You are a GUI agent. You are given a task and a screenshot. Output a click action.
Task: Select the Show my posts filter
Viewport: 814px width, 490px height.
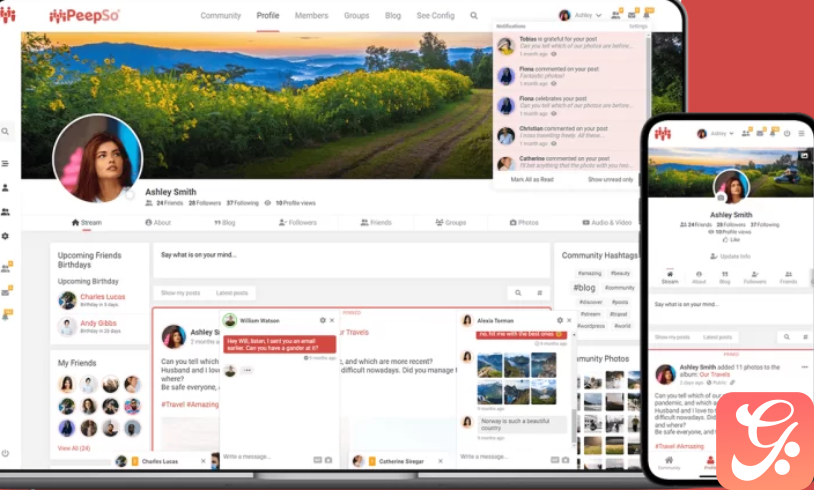pos(180,293)
